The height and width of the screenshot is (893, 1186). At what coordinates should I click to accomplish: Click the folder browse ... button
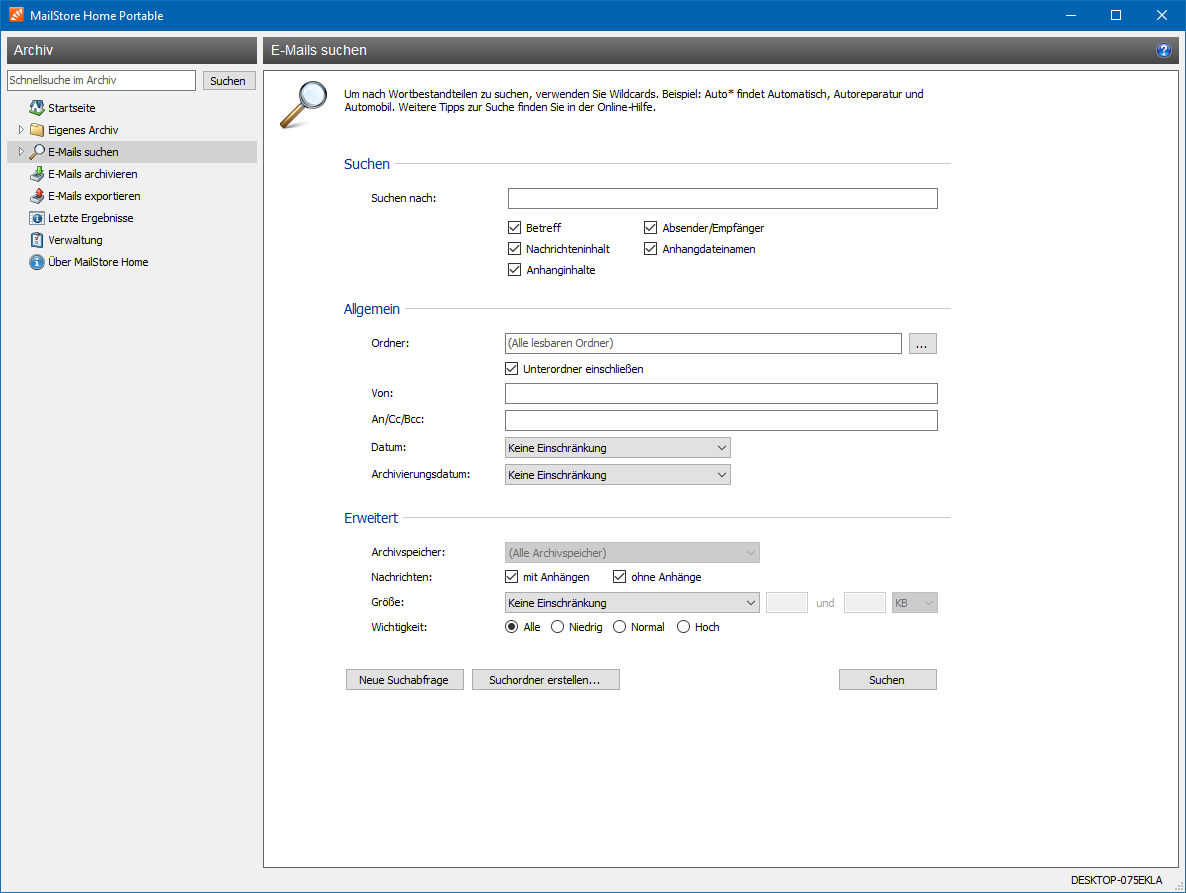[x=922, y=344]
